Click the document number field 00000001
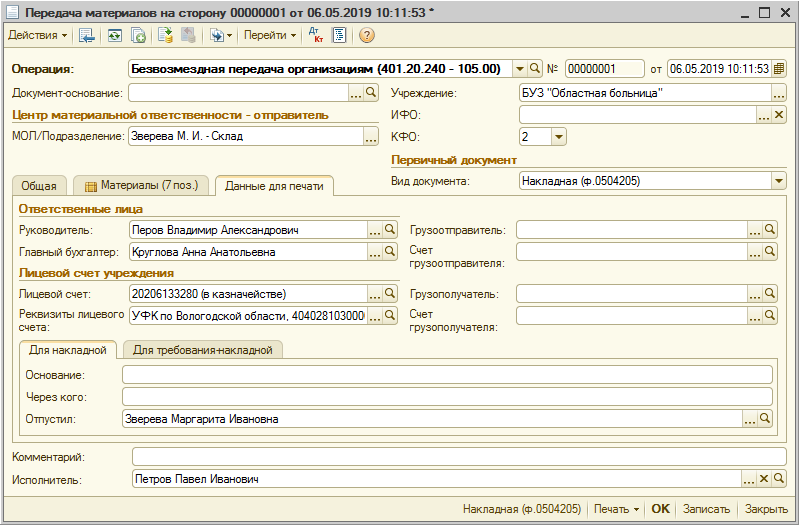799x525 pixels. pos(604,69)
